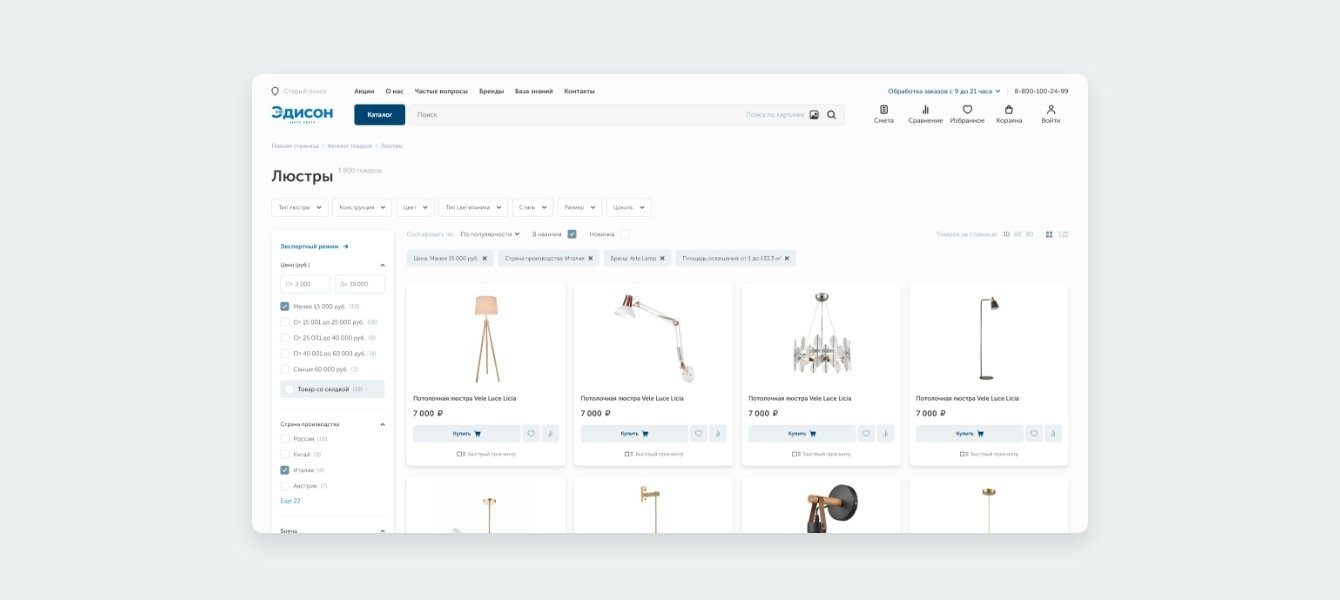The width and height of the screenshot is (1340, 600).
Task: Open the Смета estimate icon
Action: point(883,110)
